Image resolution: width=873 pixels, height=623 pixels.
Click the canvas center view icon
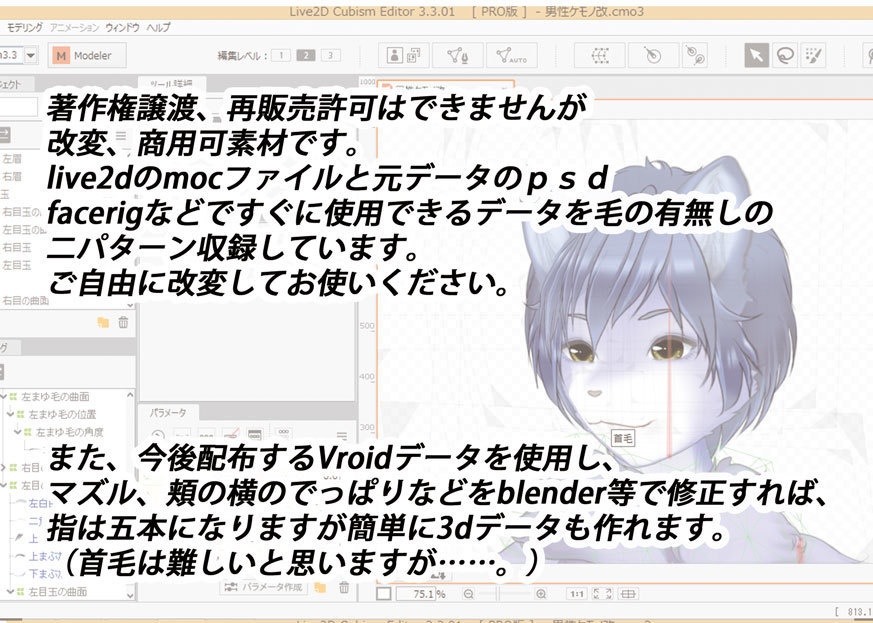627,594
